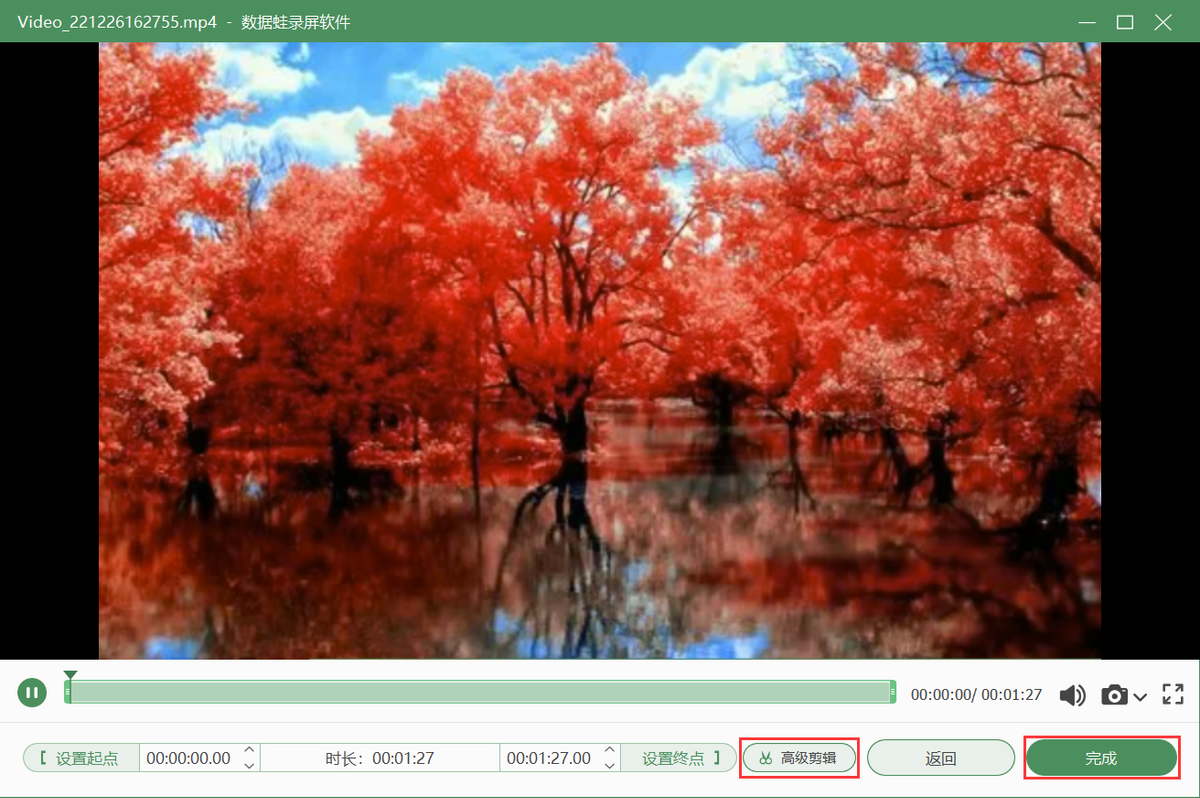Pause the video playback
Image resolution: width=1200 pixels, height=798 pixels.
click(x=32, y=693)
